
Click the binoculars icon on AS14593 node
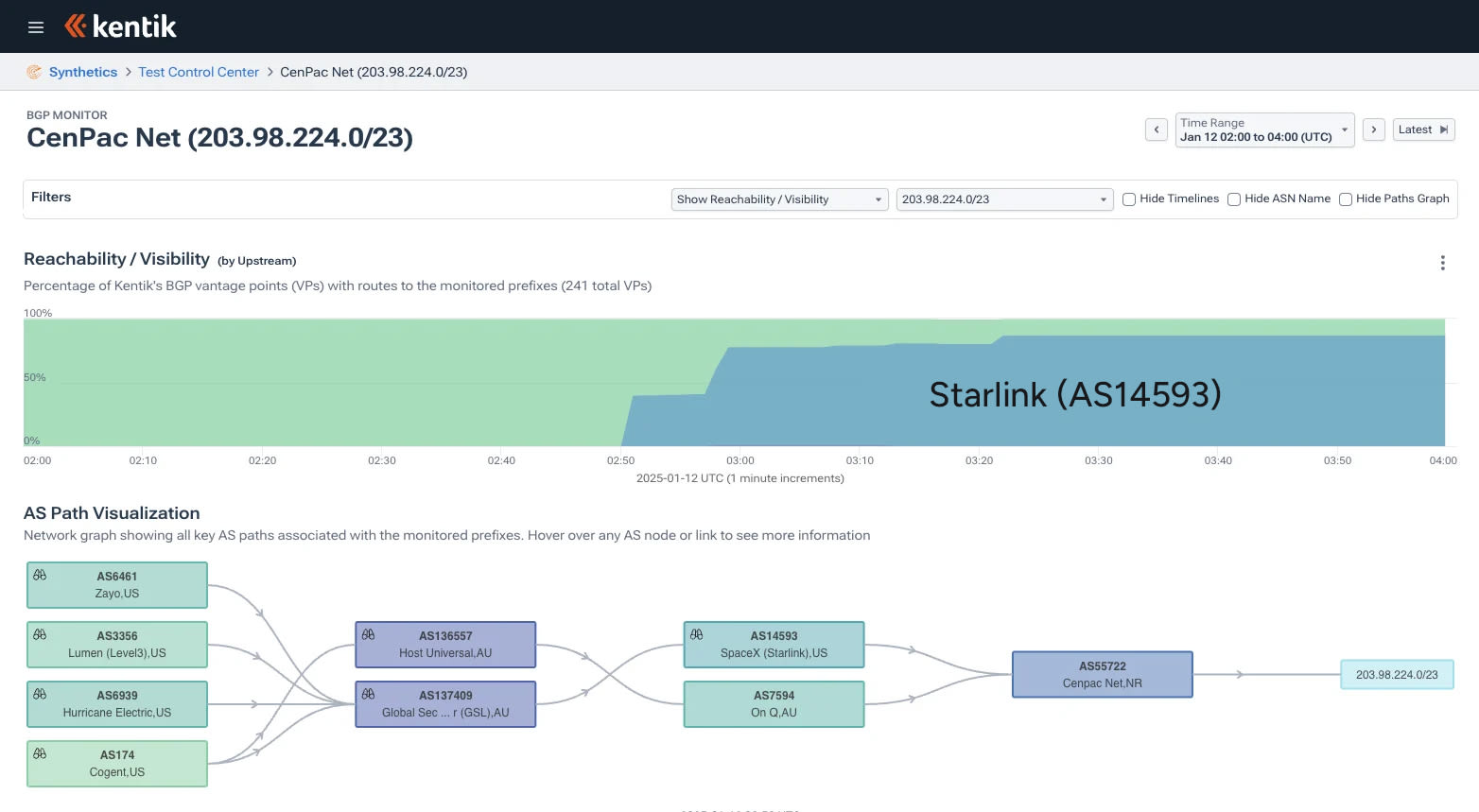pos(696,634)
